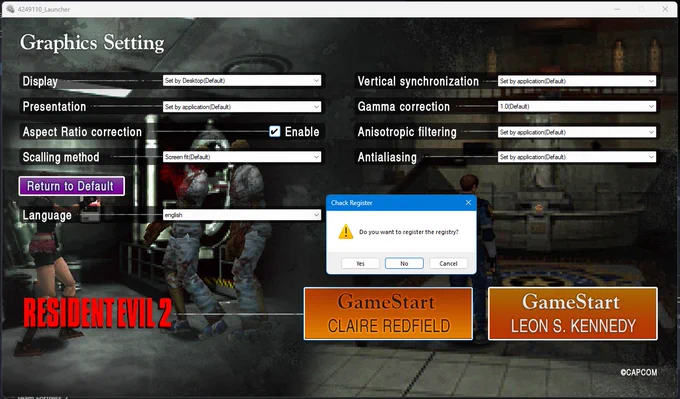Click the warning icon in the dialog
This screenshot has width=680, height=399.
click(x=346, y=232)
